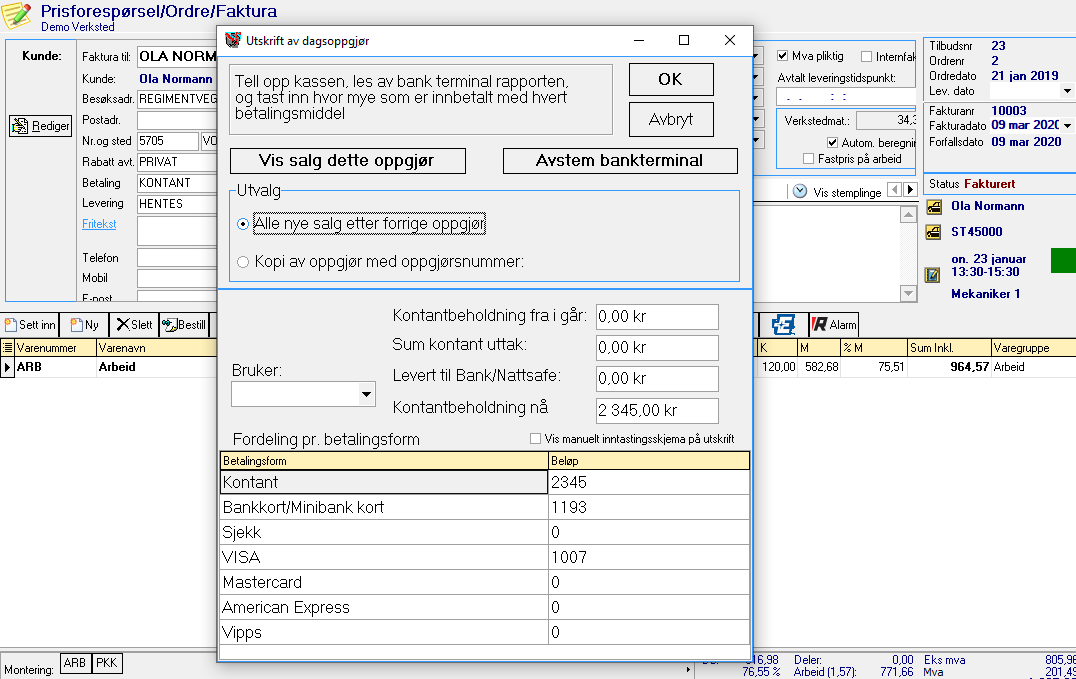Click the left arrow beside Vis stemplinge
The height and width of the screenshot is (679, 1076).
click(894, 189)
